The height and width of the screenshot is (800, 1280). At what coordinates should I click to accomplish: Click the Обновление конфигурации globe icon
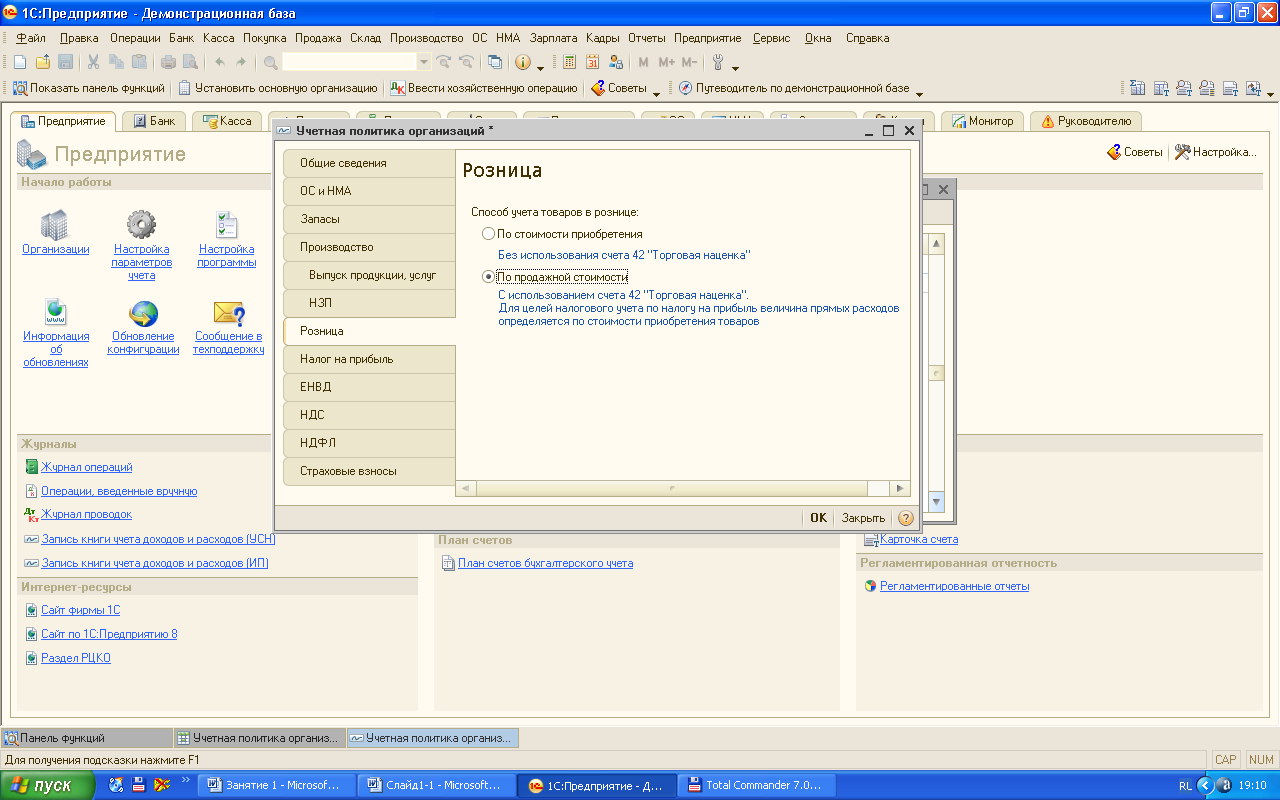tap(143, 313)
